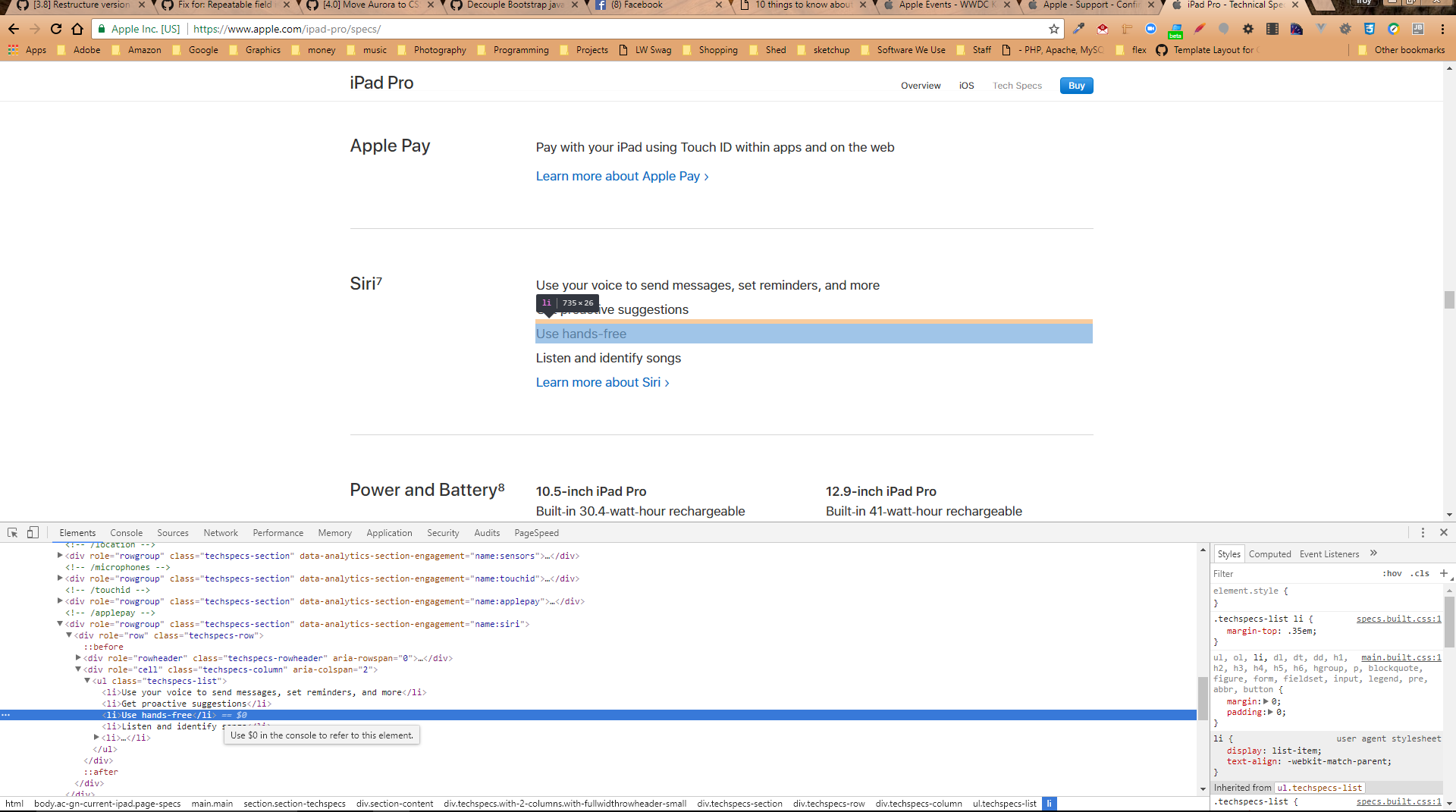
Task: Click the browser Forward arrow
Action: [35, 29]
